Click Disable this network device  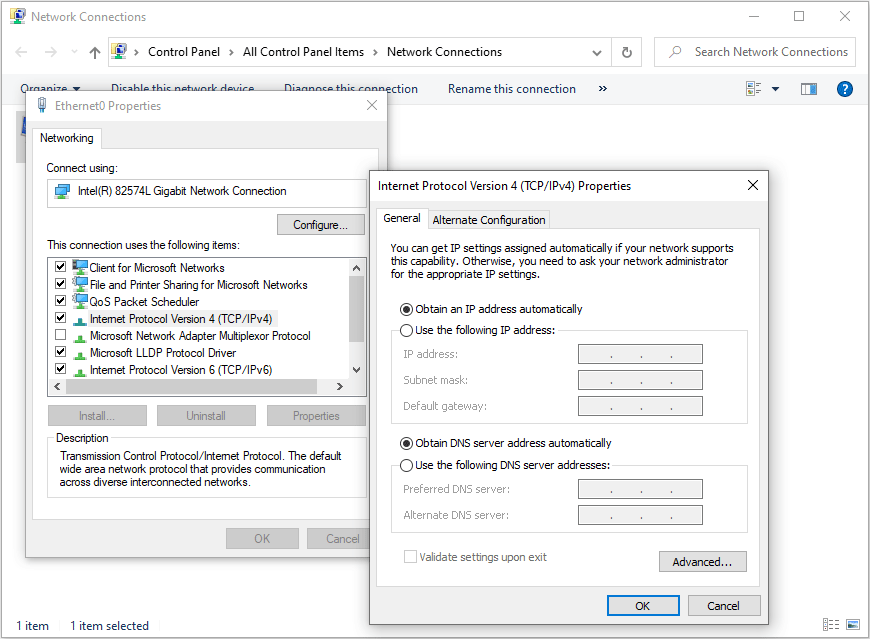tap(183, 89)
